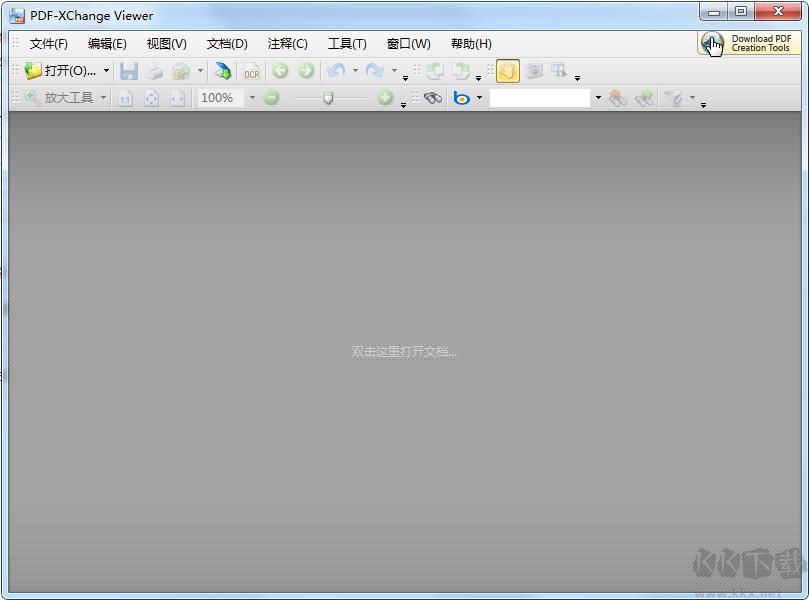
Task: Open the 注释(C) menu
Action: [x=287, y=43]
